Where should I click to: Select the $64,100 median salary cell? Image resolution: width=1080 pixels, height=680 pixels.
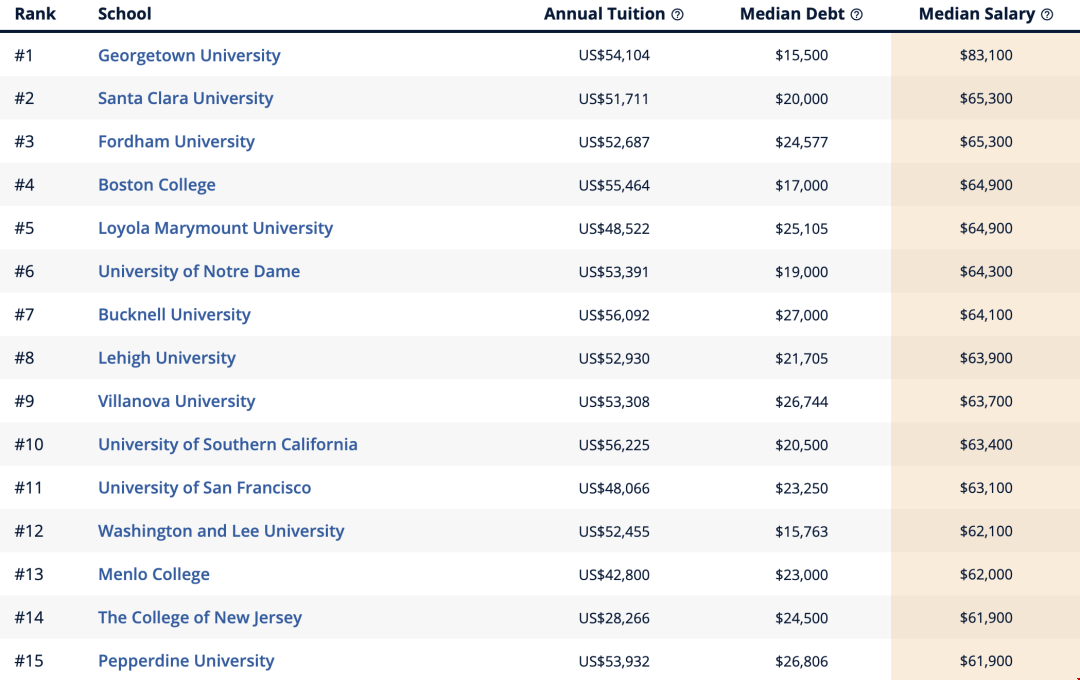tap(986, 315)
